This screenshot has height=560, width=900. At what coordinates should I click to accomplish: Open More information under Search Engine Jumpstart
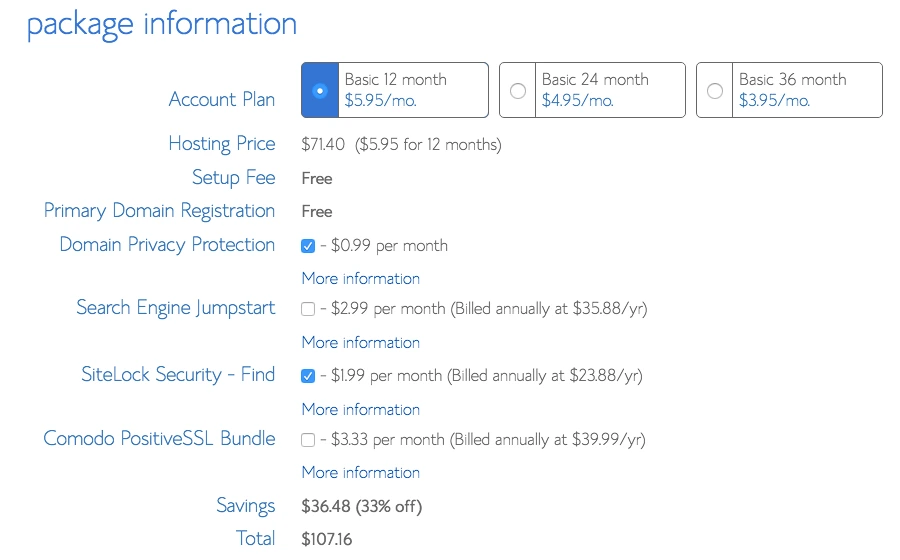(360, 342)
